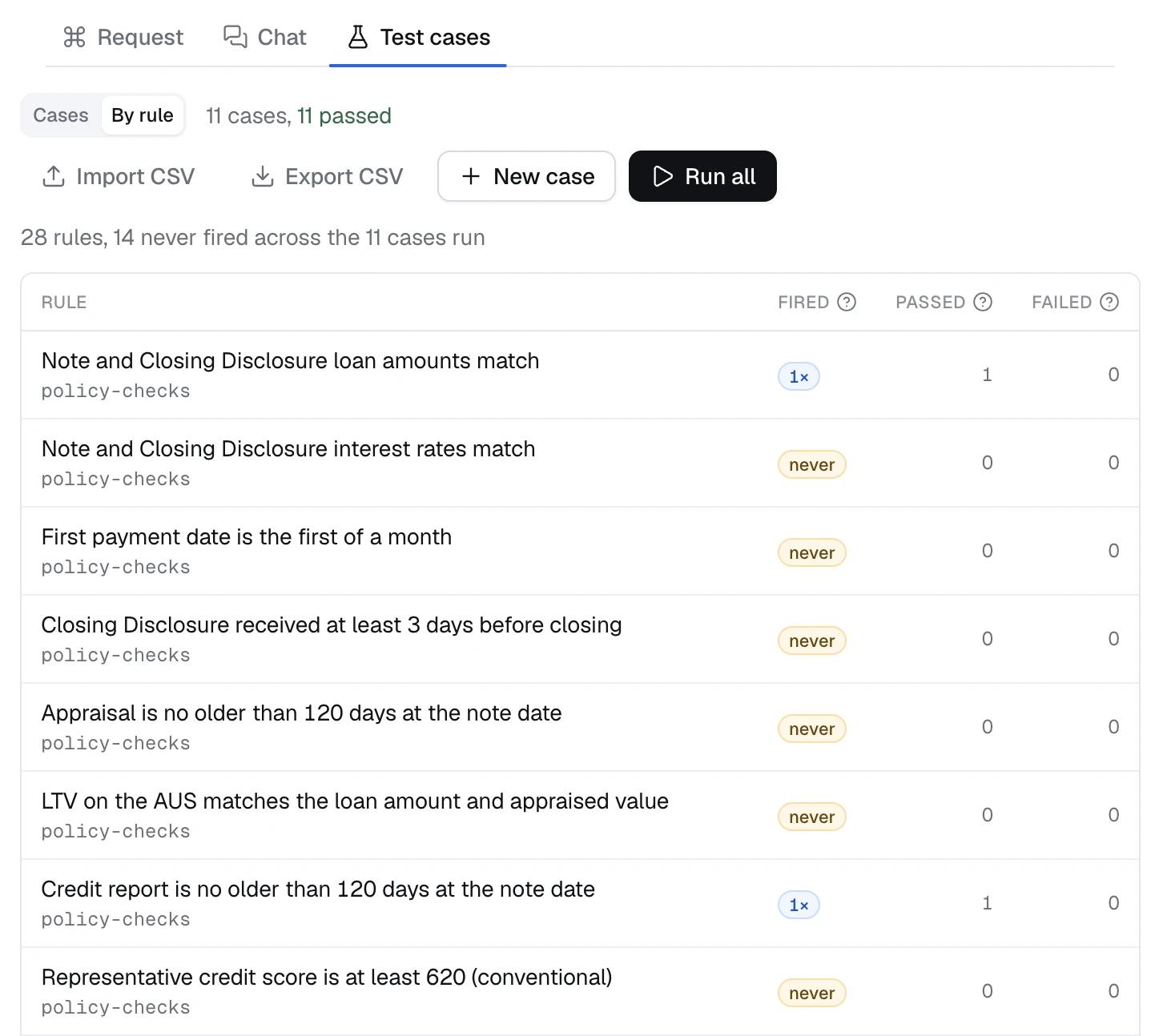1163x1036 pixels.
Task: Click the download icon on Export CSV
Action: coord(263,176)
